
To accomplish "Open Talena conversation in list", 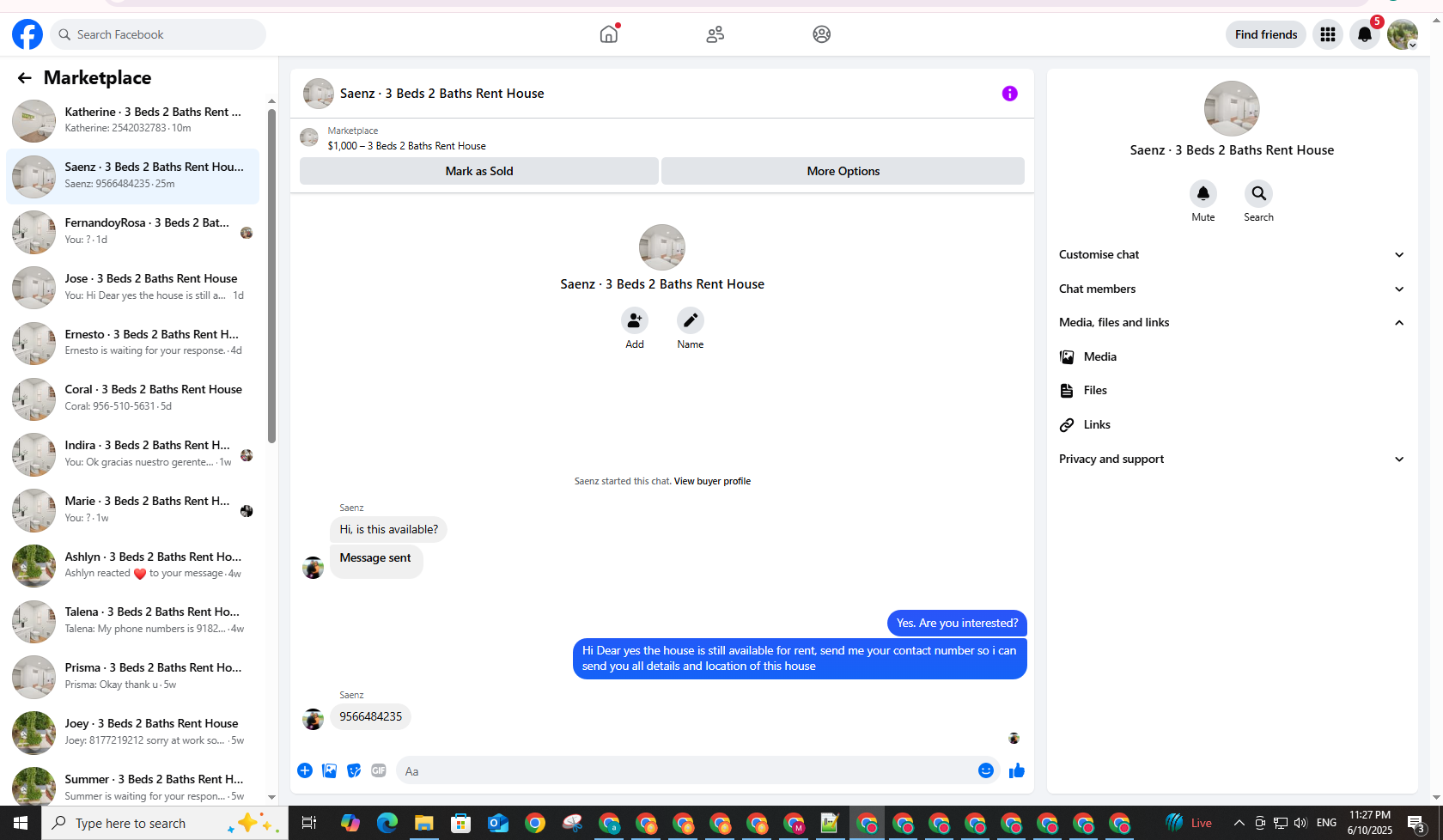I will (x=133, y=621).
